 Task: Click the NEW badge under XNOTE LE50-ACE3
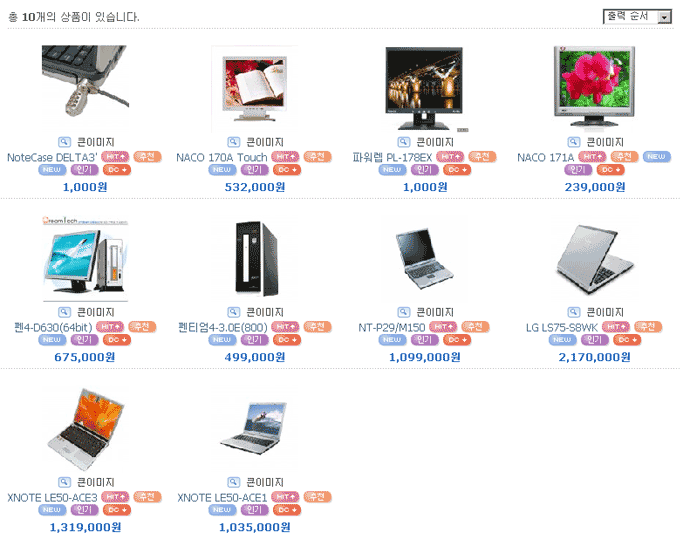pos(52,509)
